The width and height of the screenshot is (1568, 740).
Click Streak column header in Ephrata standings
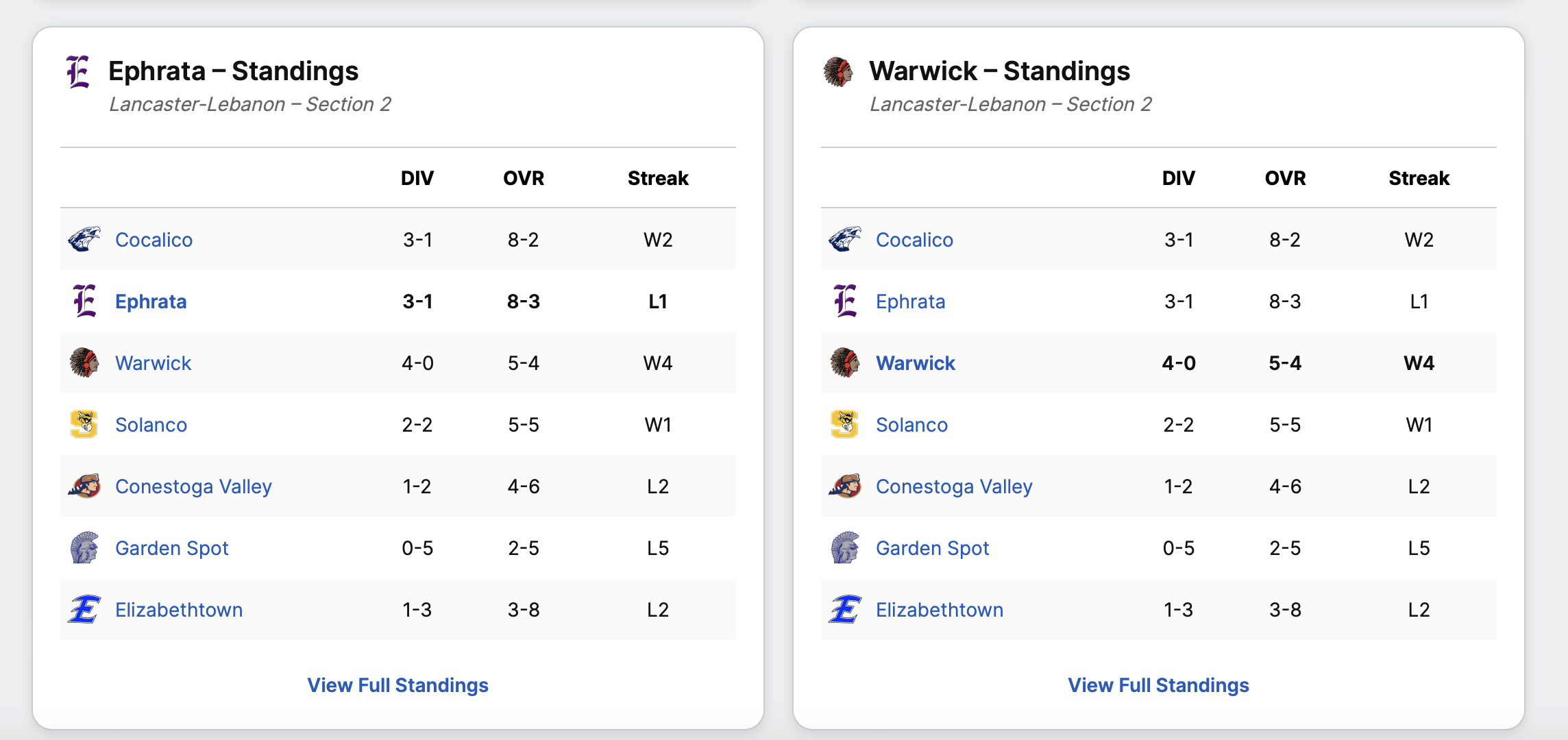[658, 178]
